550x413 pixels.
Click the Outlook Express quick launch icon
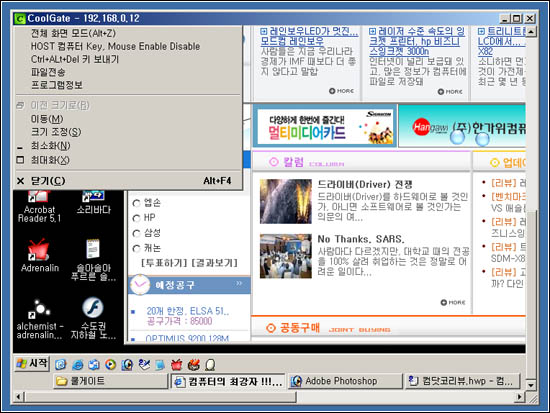point(94,365)
